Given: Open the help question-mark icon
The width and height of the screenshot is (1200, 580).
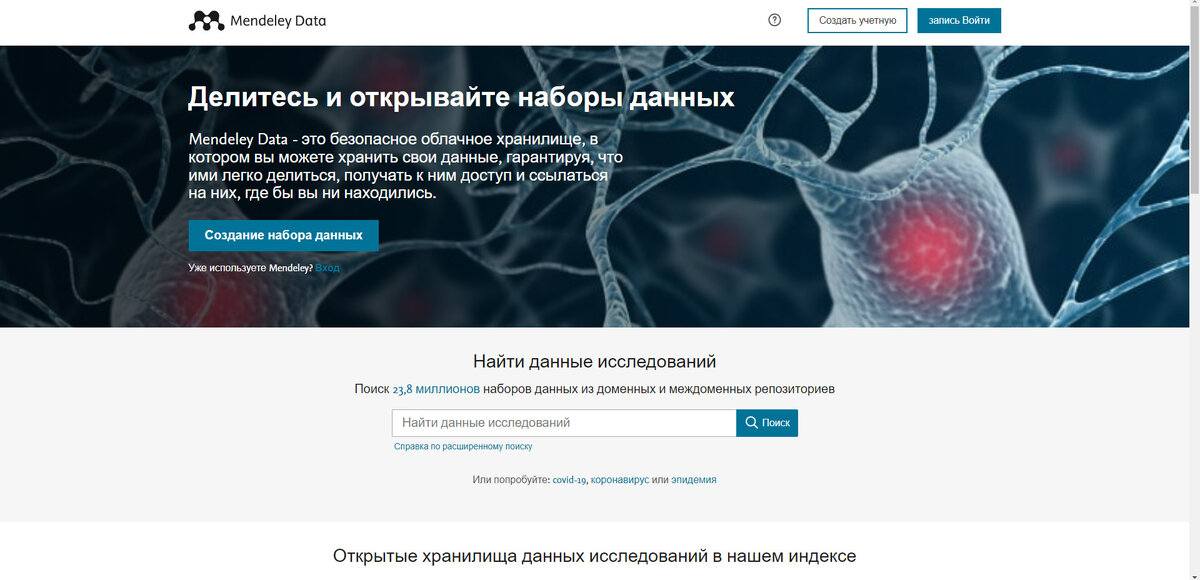Looking at the screenshot, I should (774, 20).
